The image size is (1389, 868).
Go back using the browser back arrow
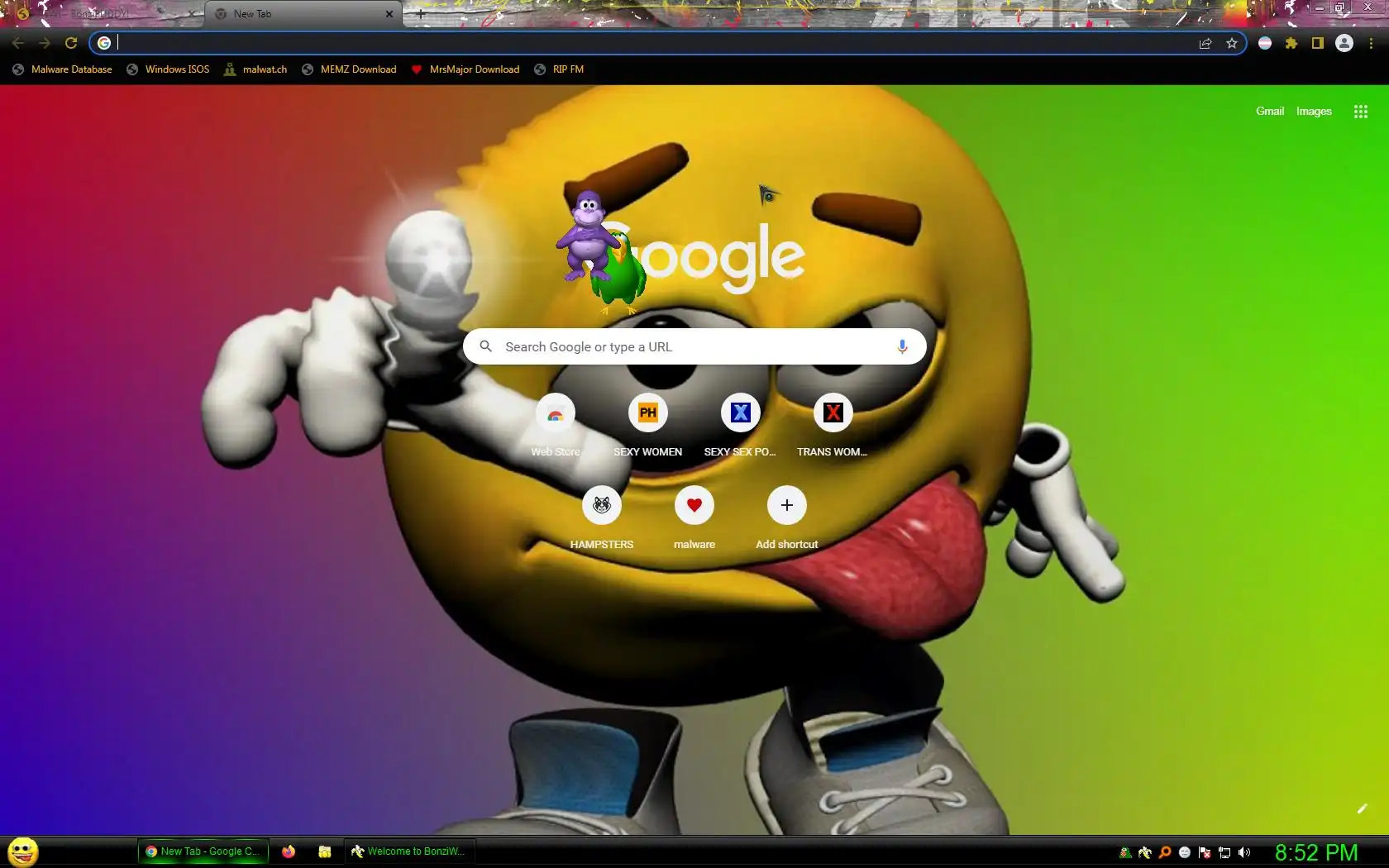(x=18, y=43)
